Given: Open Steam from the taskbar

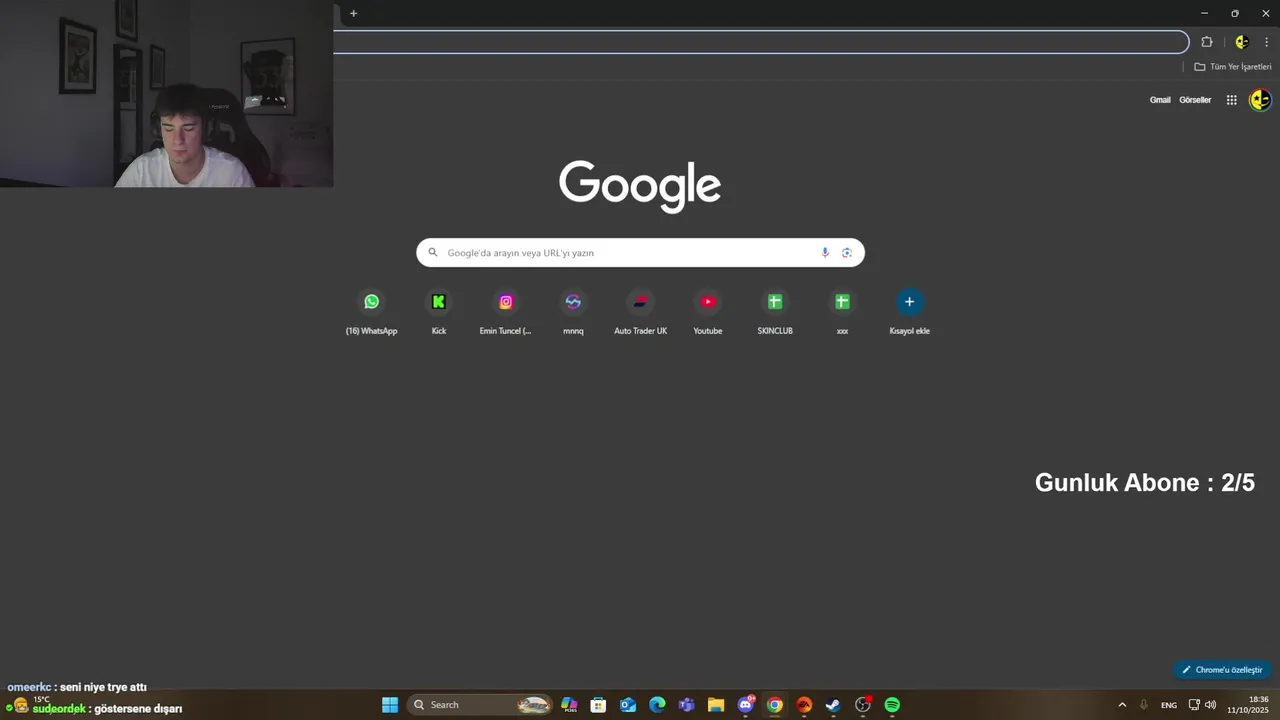Looking at the screenshot, I should [833, 705].
